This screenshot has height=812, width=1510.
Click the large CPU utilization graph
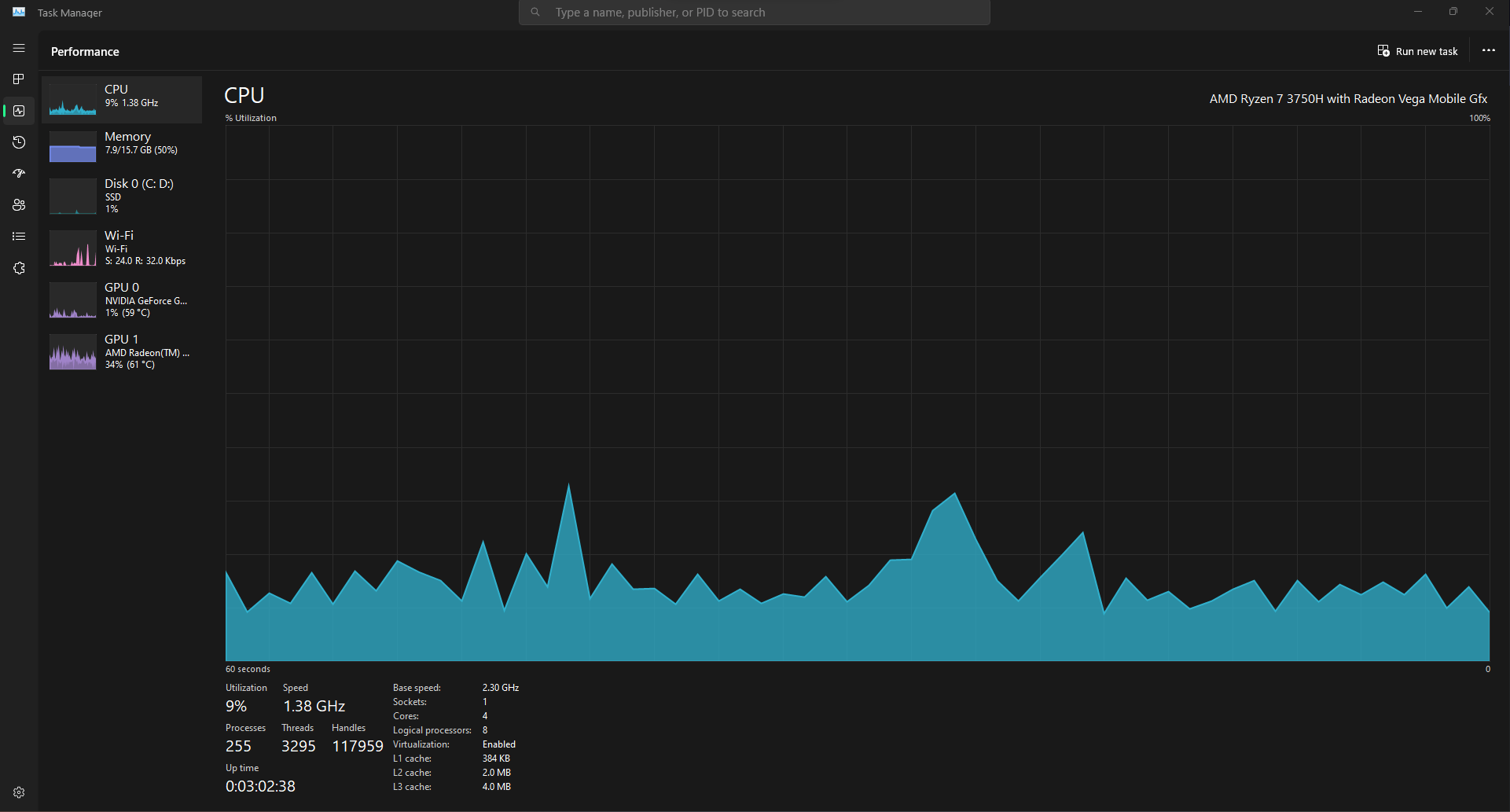point(858,393)
